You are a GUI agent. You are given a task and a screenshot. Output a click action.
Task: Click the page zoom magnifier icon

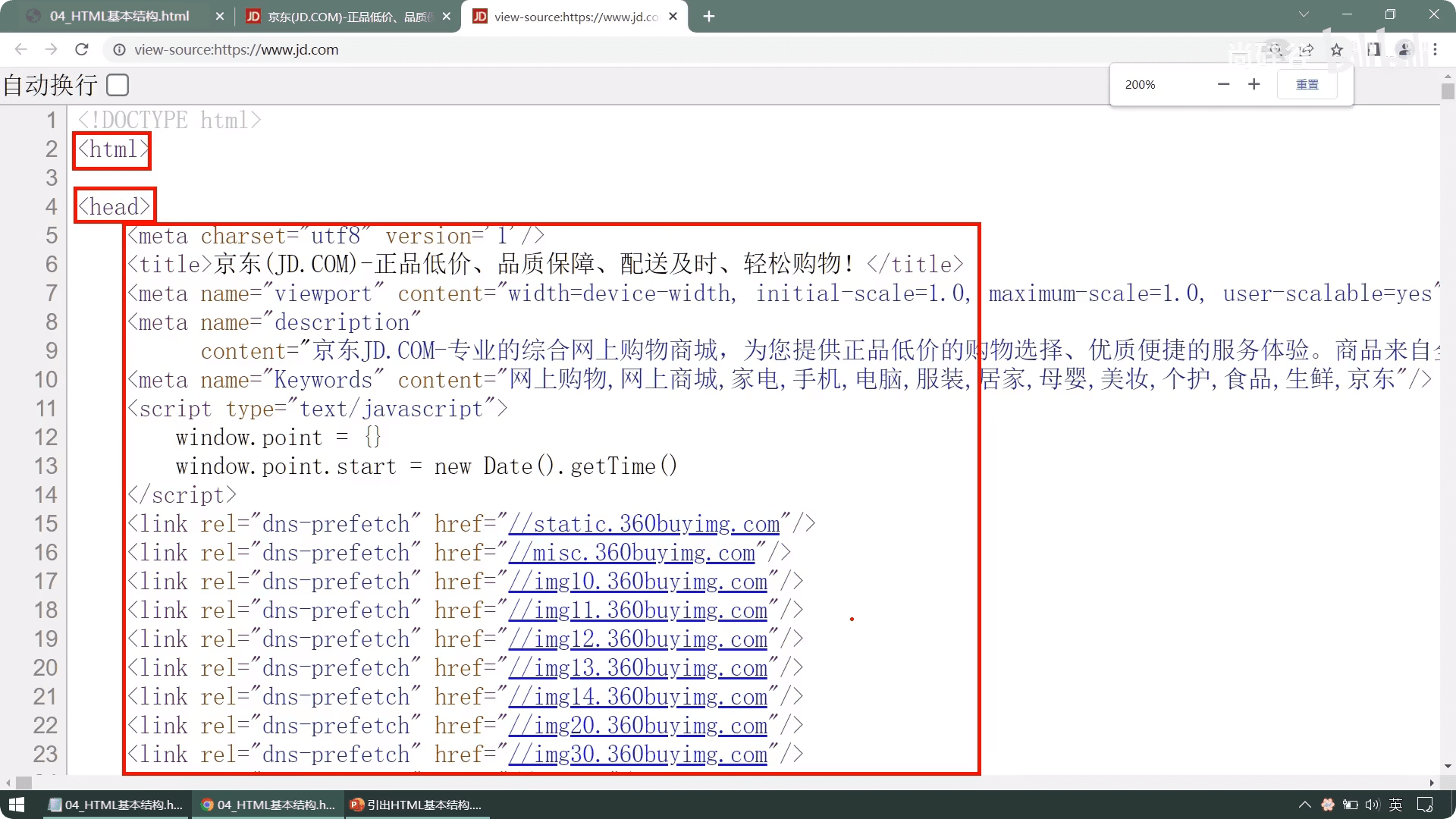(x=1276, y=50)
